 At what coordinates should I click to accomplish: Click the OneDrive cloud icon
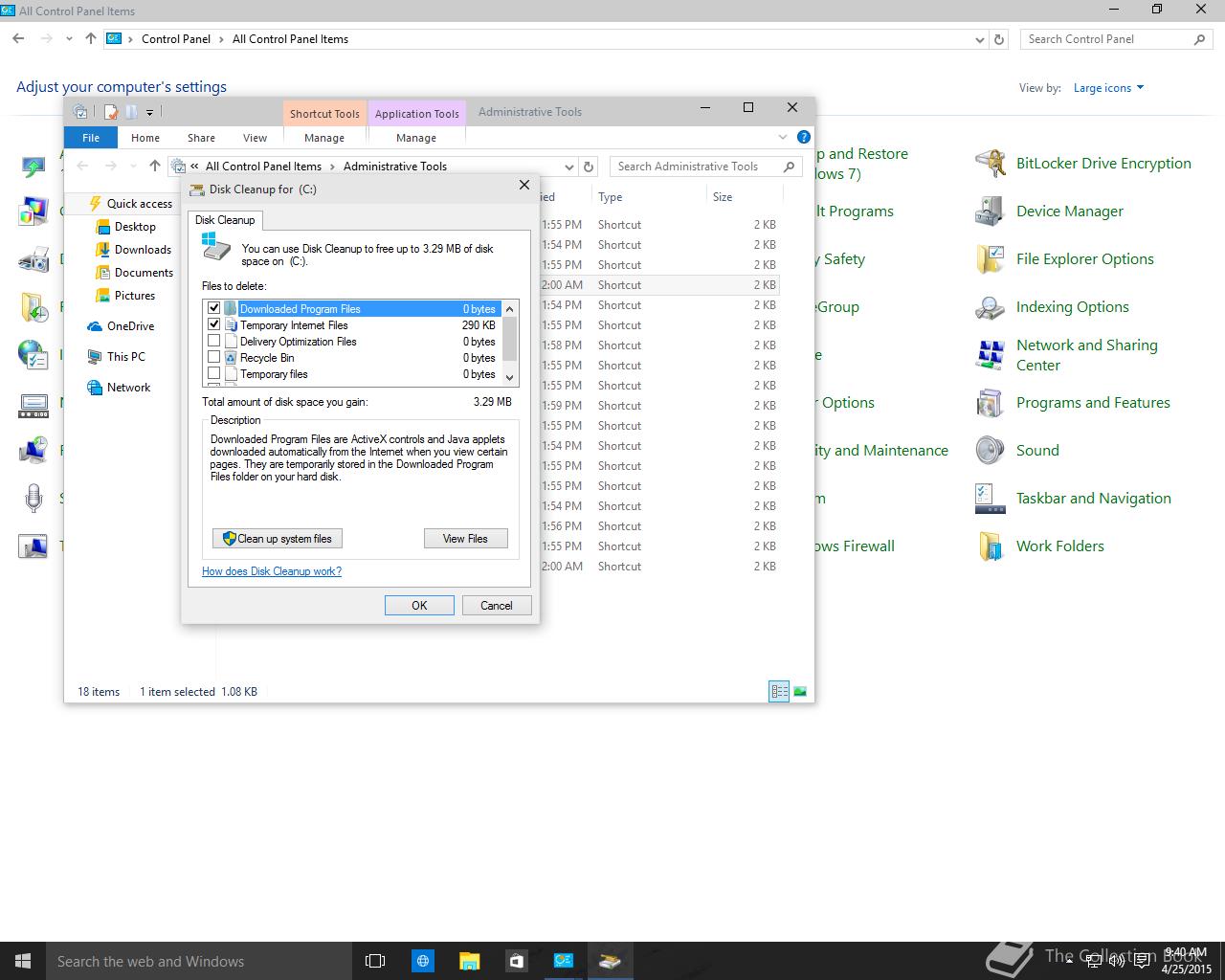click(x=95, y=326)
